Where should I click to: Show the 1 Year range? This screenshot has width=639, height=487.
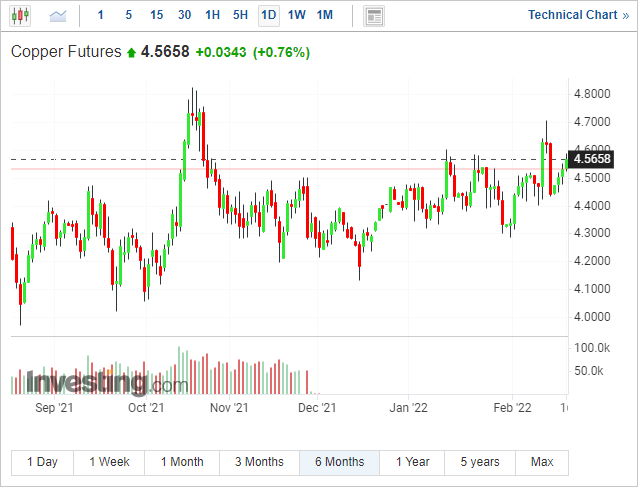click(x=412, y=462)
